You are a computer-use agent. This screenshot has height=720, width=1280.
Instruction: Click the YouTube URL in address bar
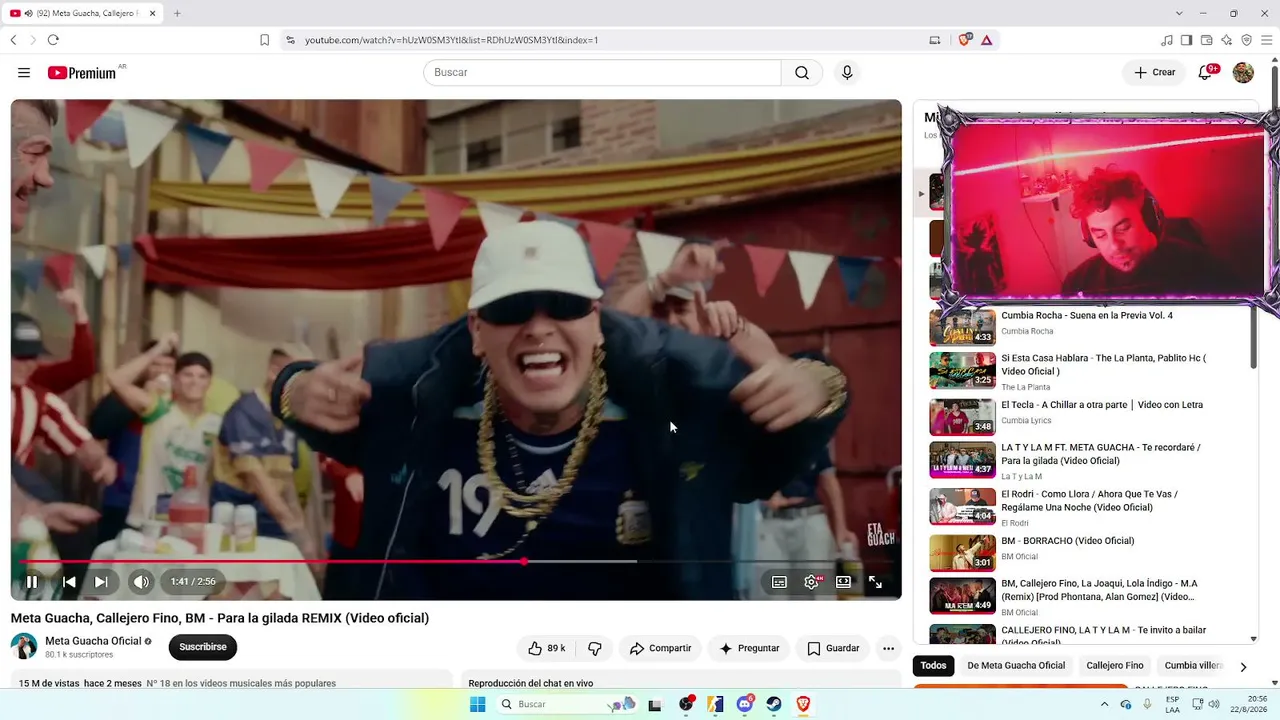pos(451,40)
